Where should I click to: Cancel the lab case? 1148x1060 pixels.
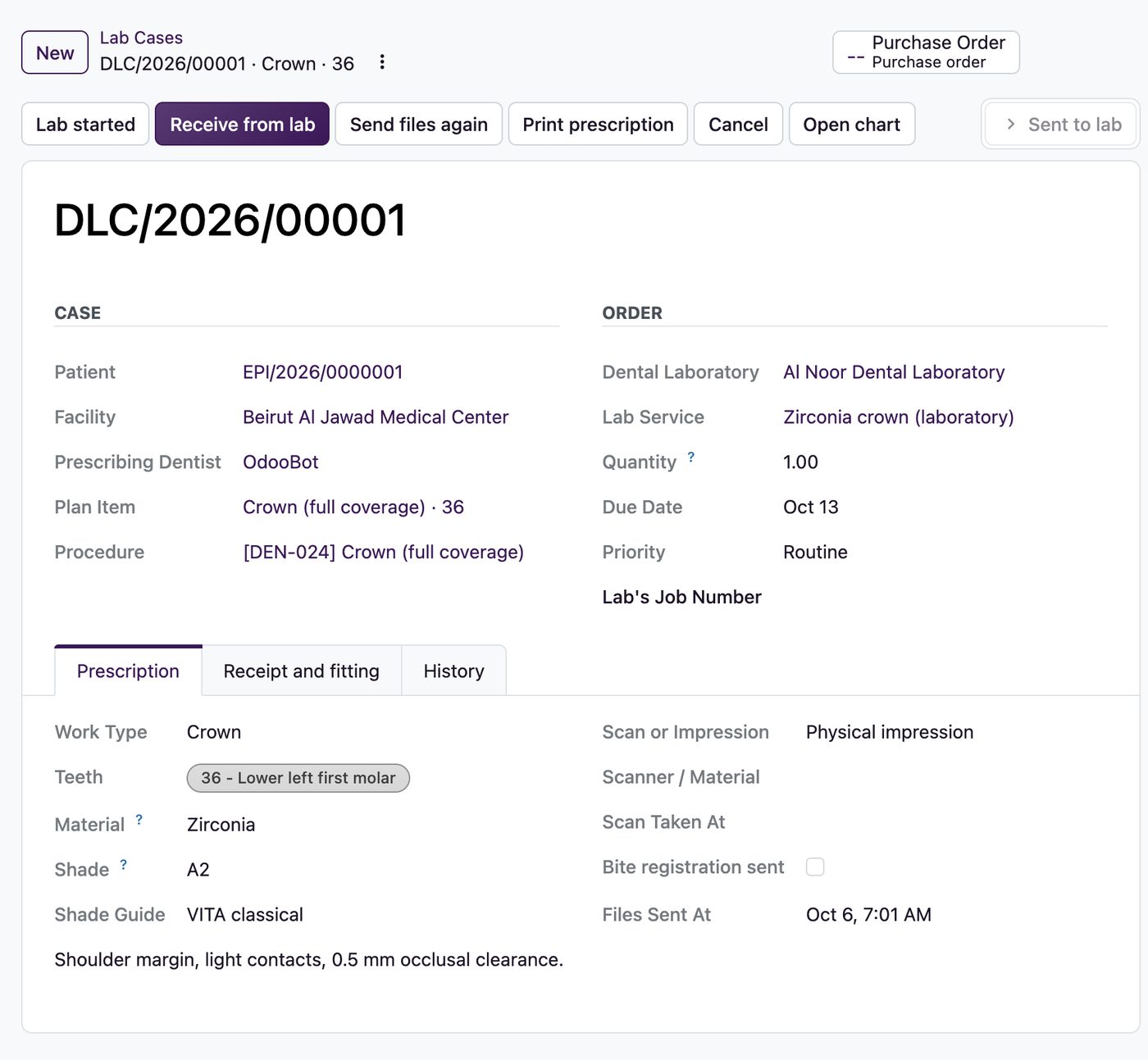(738, 124)
